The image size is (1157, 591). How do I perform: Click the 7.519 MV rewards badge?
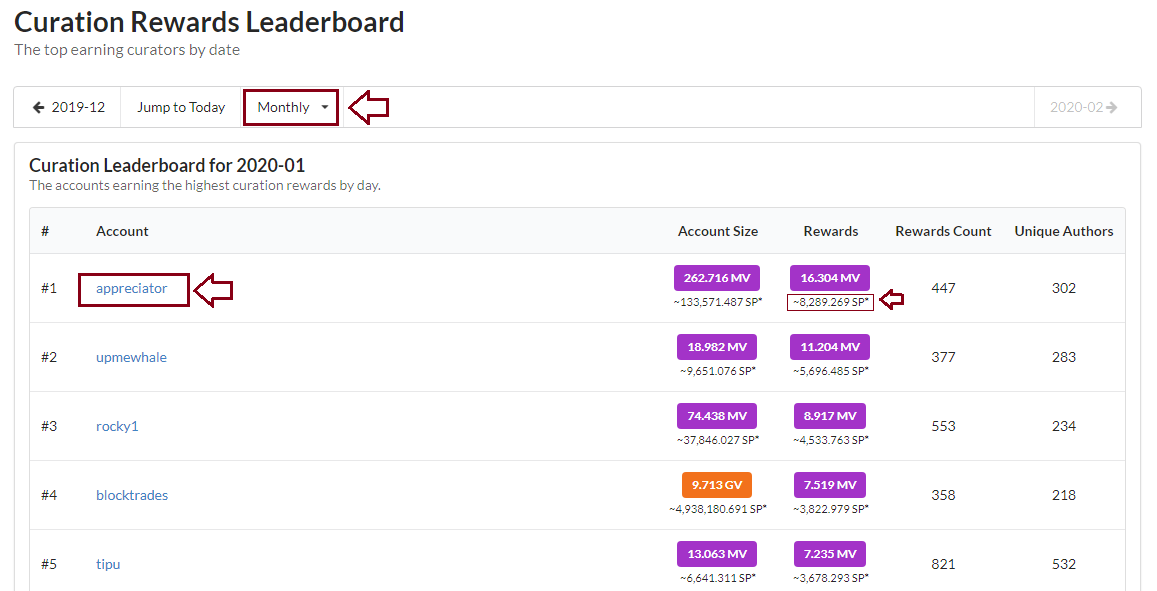(830, 485)
